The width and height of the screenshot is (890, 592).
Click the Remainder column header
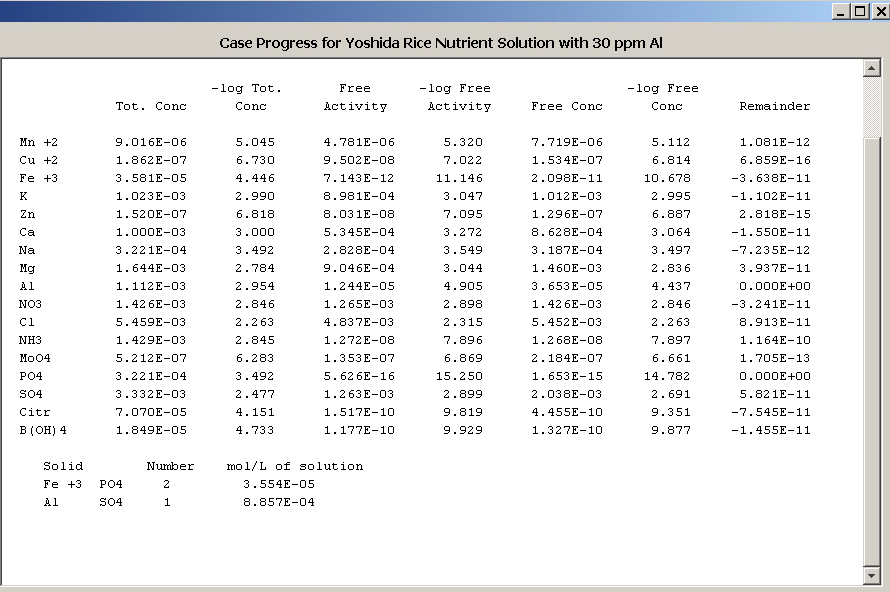(775, 106)
